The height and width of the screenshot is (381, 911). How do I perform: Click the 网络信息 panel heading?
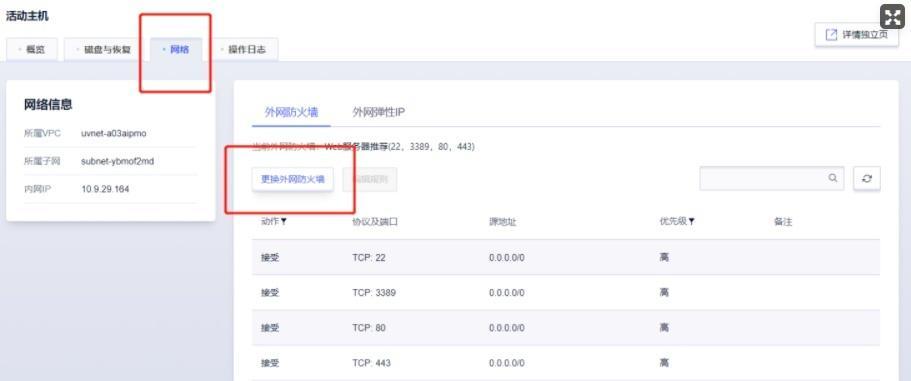[48, 105]
